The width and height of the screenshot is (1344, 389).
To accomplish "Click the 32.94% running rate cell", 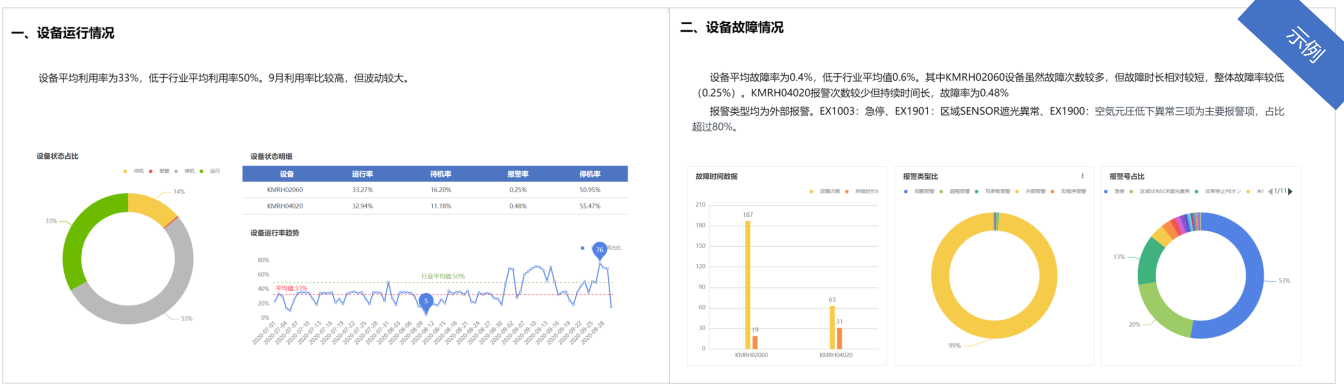I will click(x=362, y=205).
